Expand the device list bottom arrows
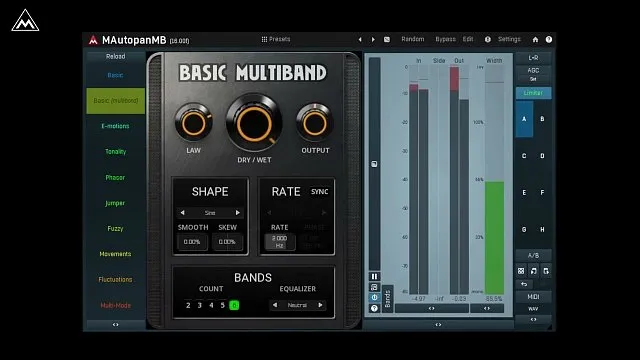Screen dimensions: 640x360 point(116,325)
